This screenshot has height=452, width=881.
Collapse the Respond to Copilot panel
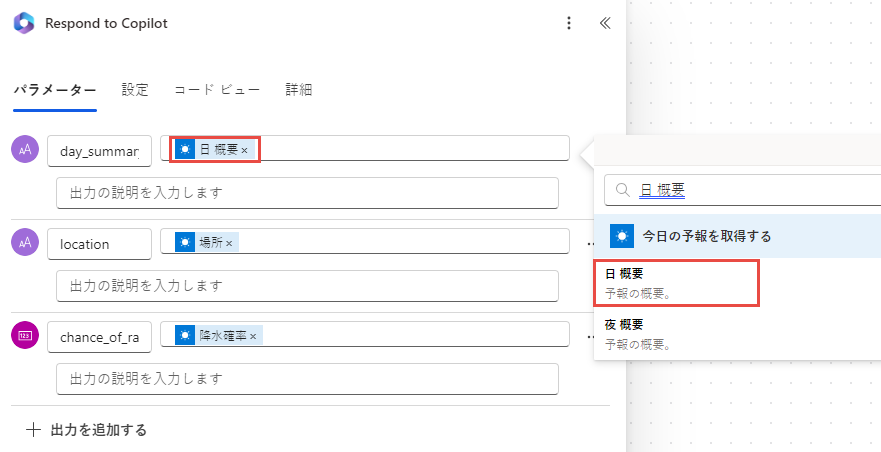tap(605, 23)
